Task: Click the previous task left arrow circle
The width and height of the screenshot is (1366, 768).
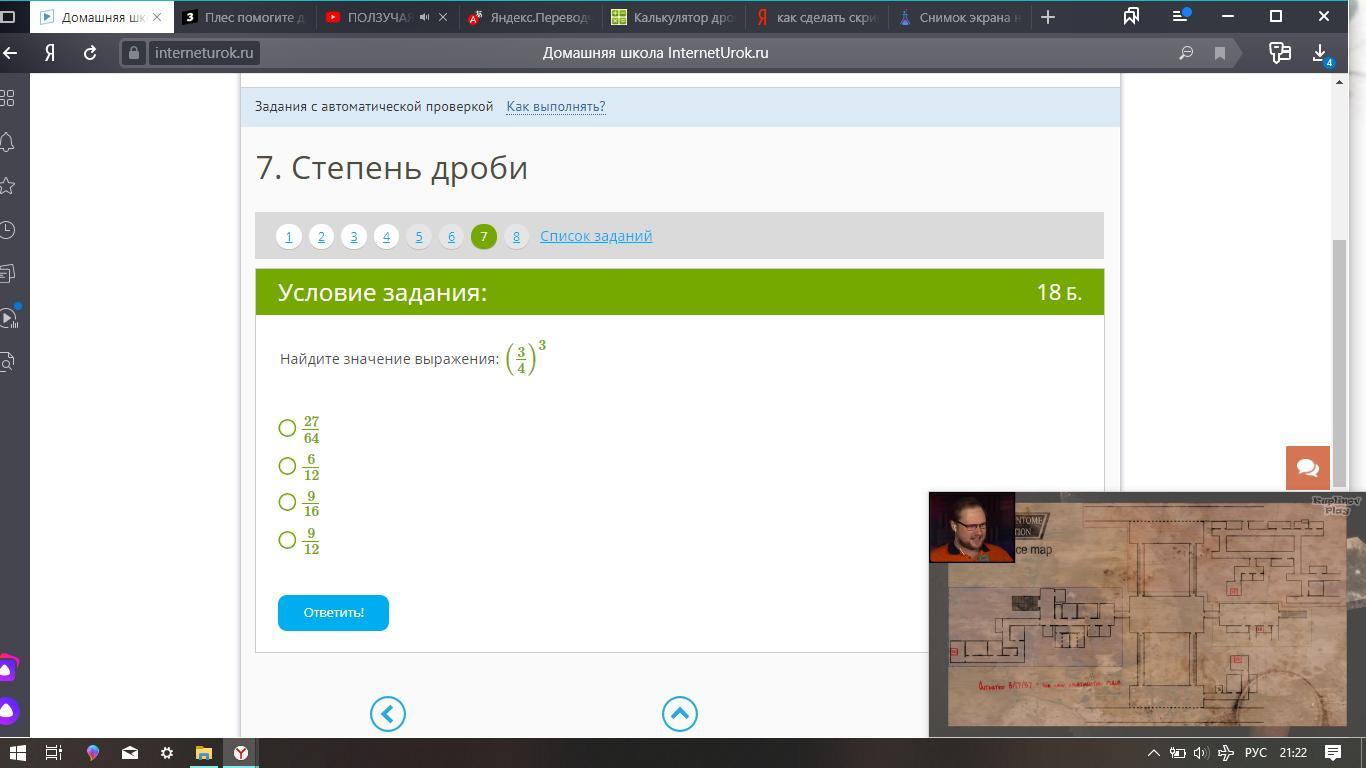Action: coord(388,714)
